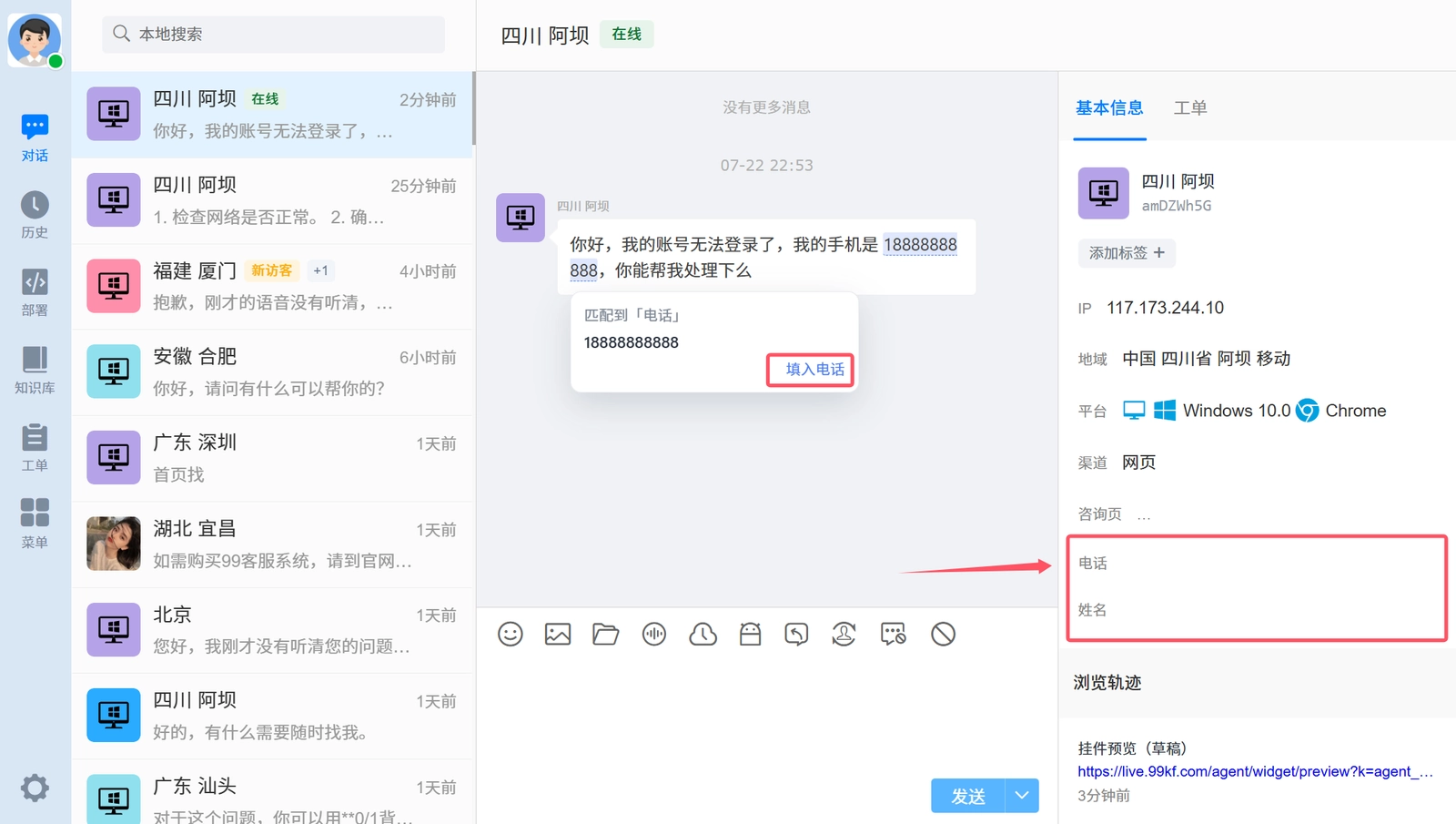The image size is (1456, 824).
Task: Click the chat bubble with clock icon
Action: coord(894,634)
